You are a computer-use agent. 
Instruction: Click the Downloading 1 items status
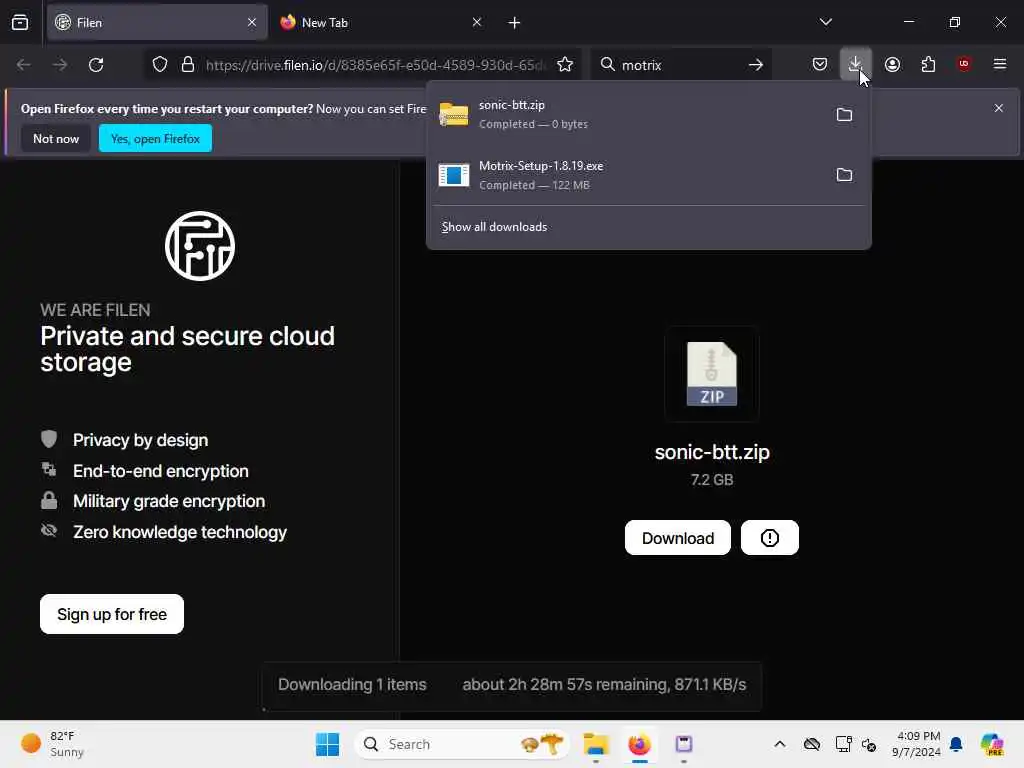point(352,684)
